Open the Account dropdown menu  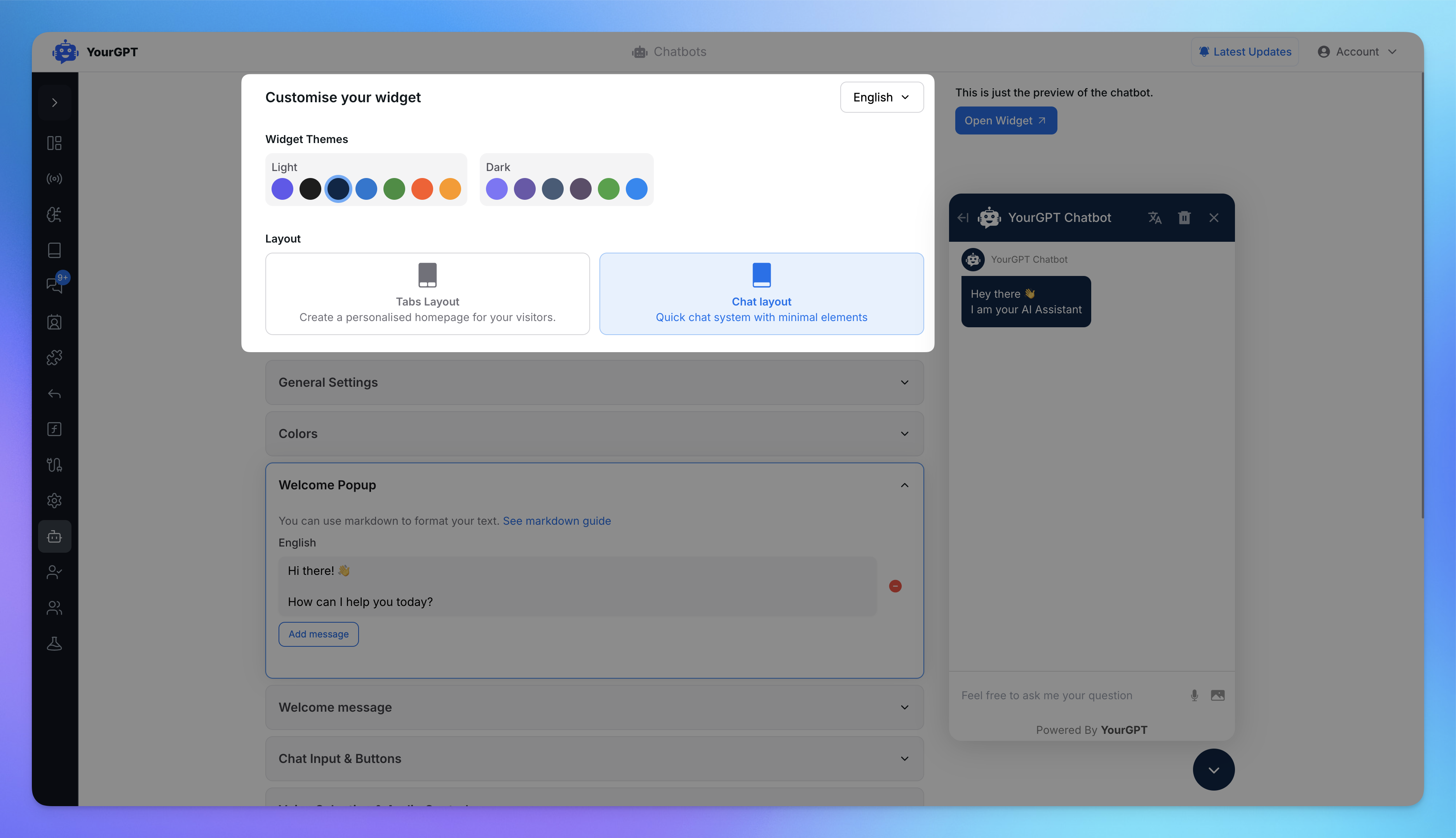(x=1358, y=52)
